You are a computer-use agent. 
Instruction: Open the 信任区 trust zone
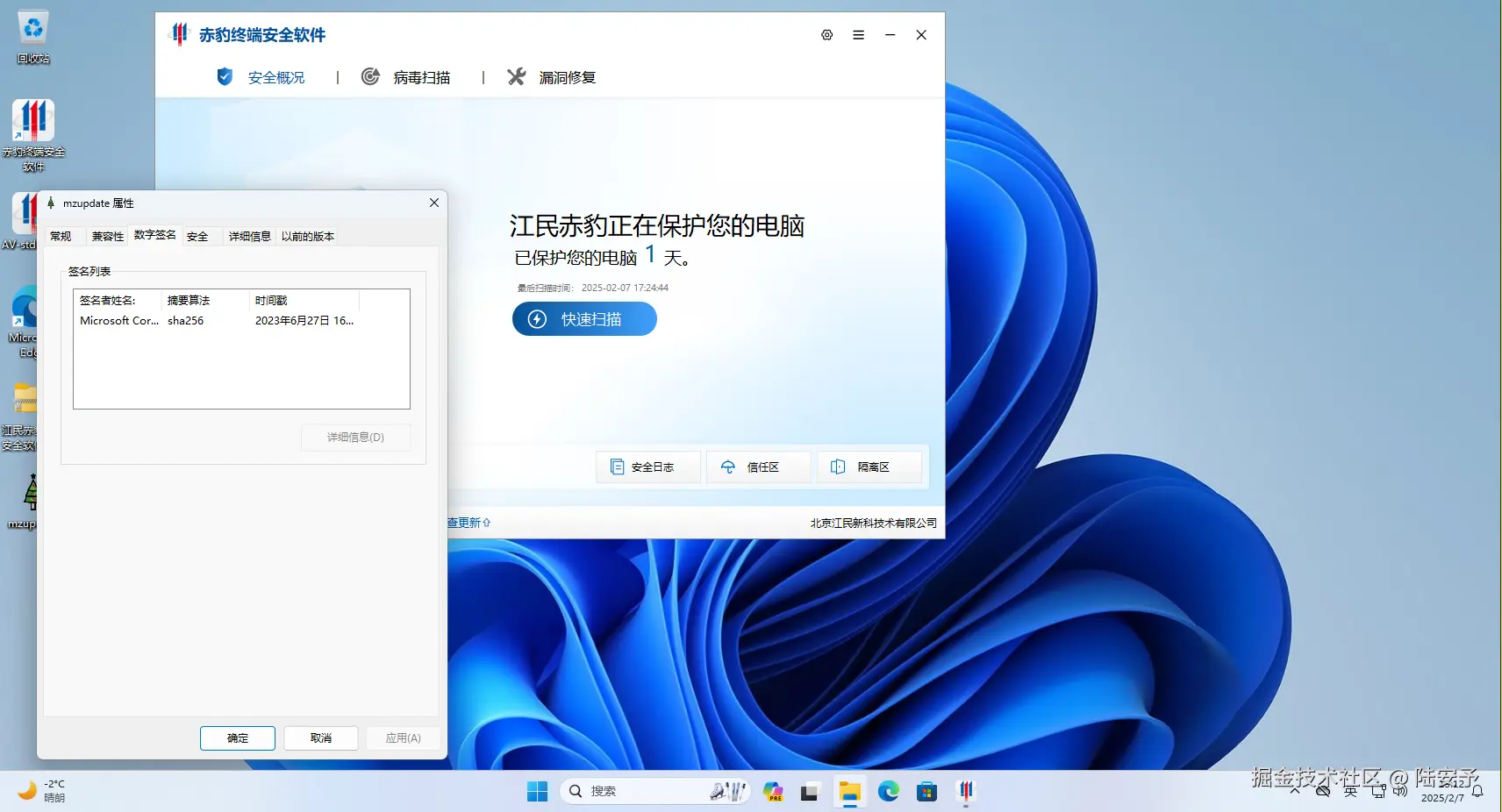[760, 467]
